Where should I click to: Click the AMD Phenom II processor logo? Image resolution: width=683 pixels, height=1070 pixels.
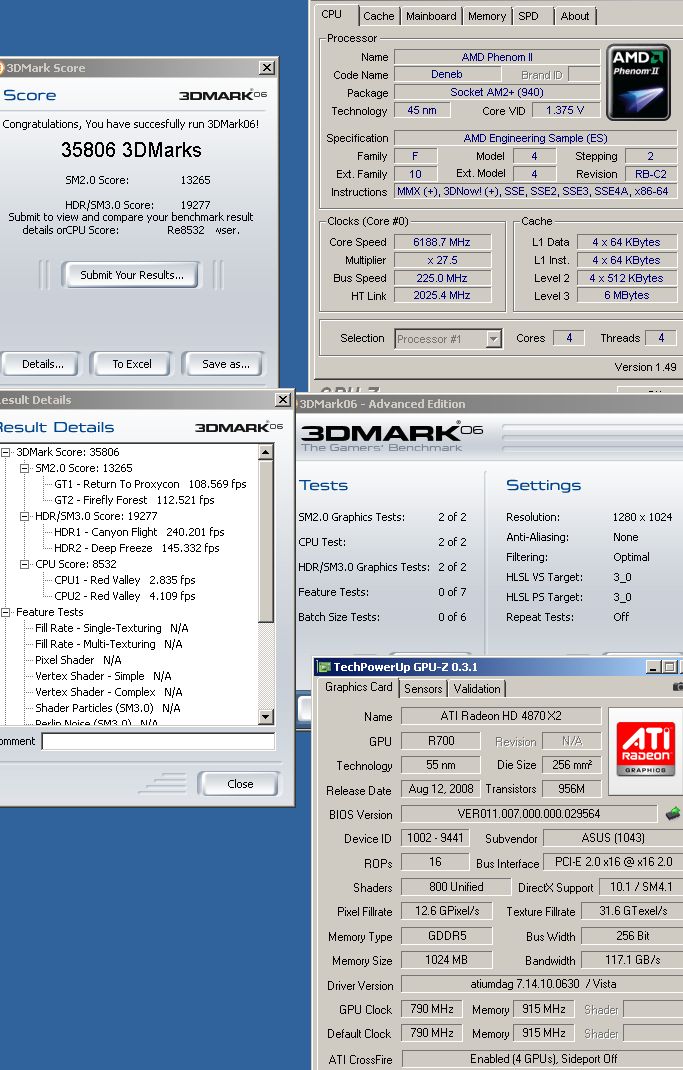pos(640,83)
